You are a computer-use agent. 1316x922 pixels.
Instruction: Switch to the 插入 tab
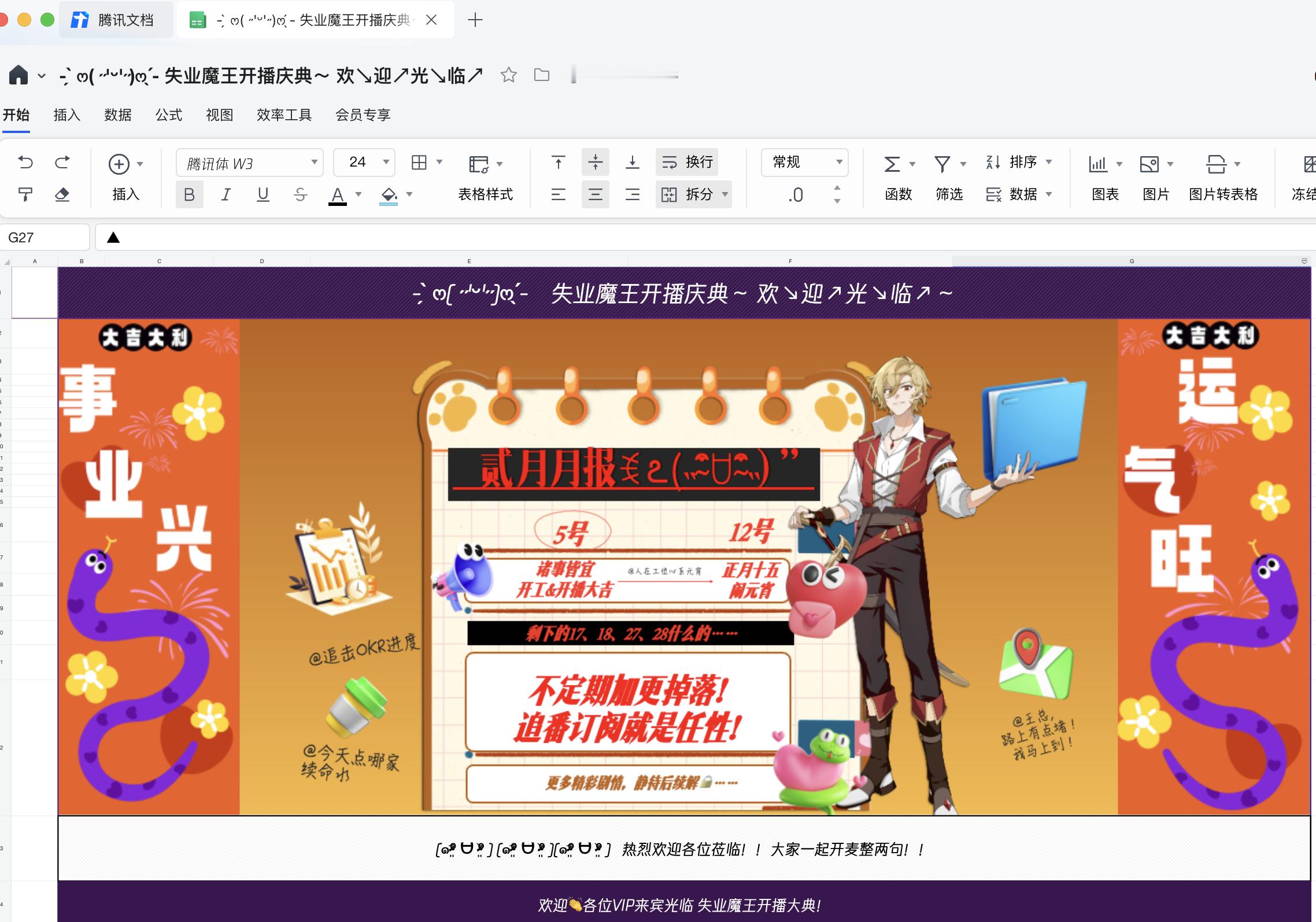click(67, 115)
